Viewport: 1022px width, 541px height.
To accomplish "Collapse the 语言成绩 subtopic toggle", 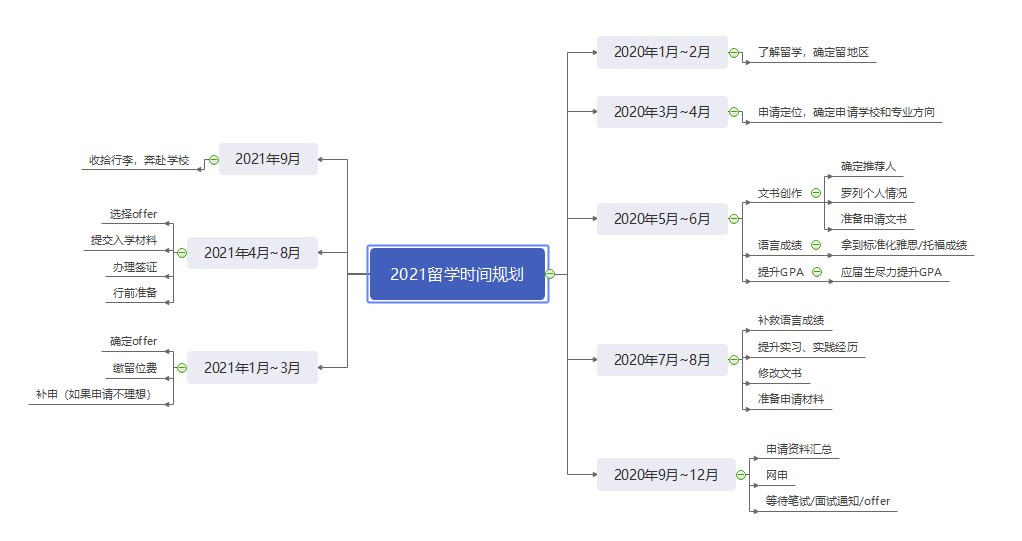I will [x=816, y=245].
